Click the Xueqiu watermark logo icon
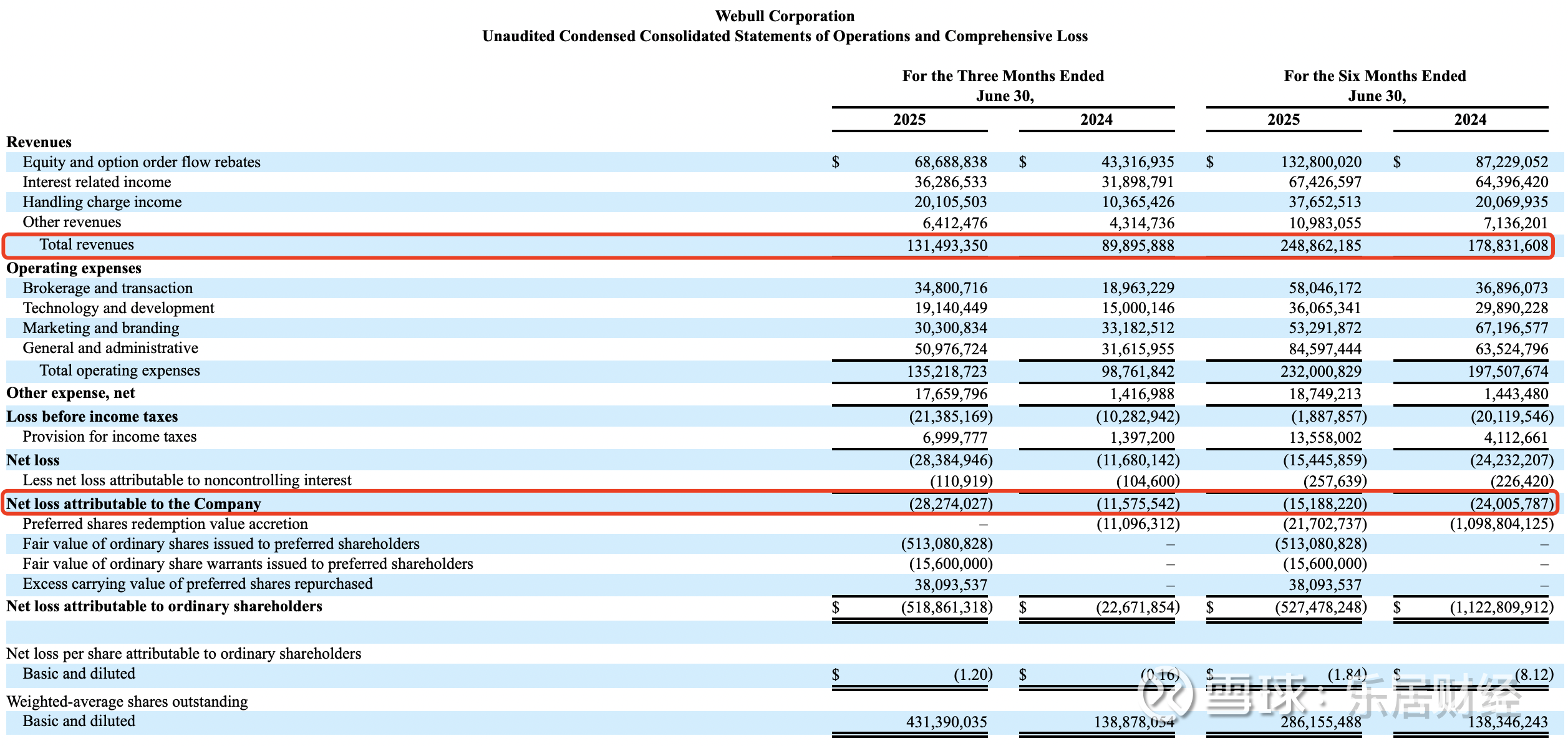 click(x=1166, y=694)
